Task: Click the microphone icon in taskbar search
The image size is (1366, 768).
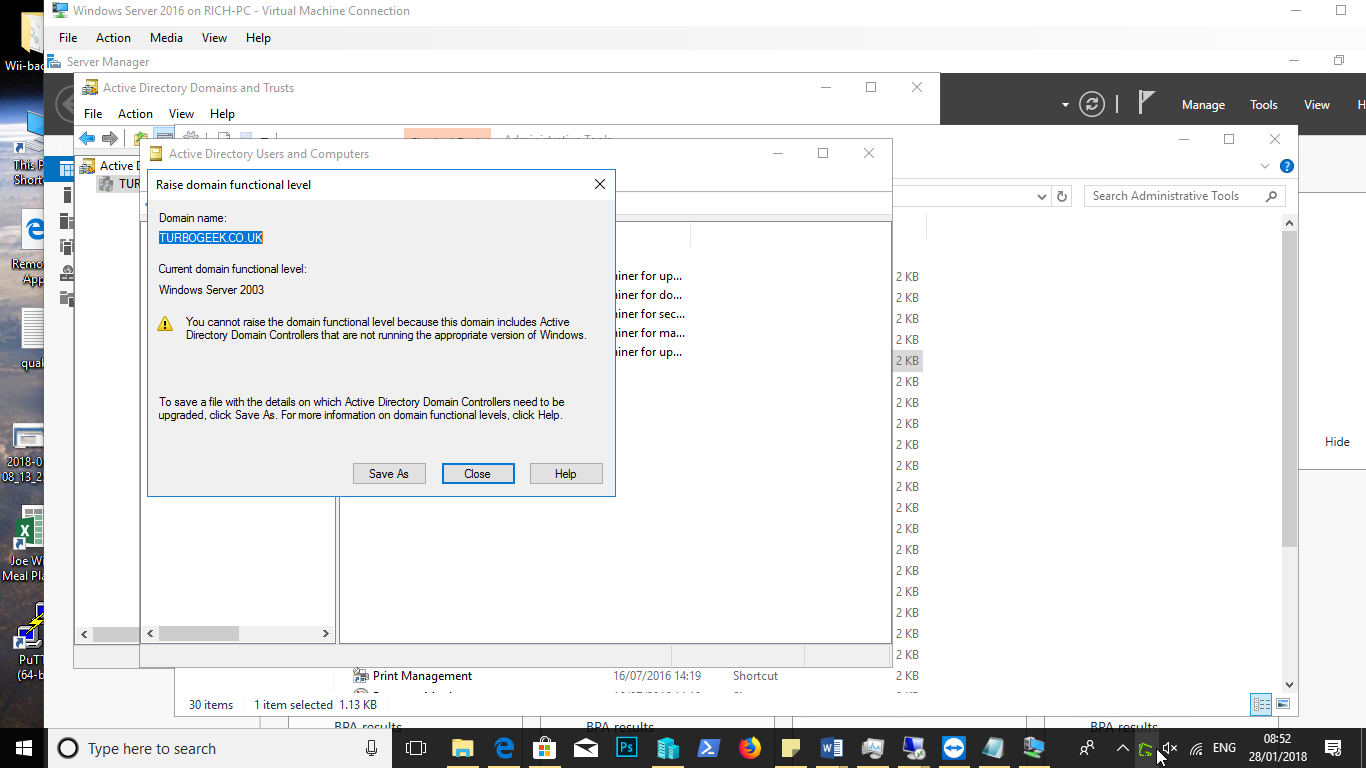Action: tap(372, 748)
